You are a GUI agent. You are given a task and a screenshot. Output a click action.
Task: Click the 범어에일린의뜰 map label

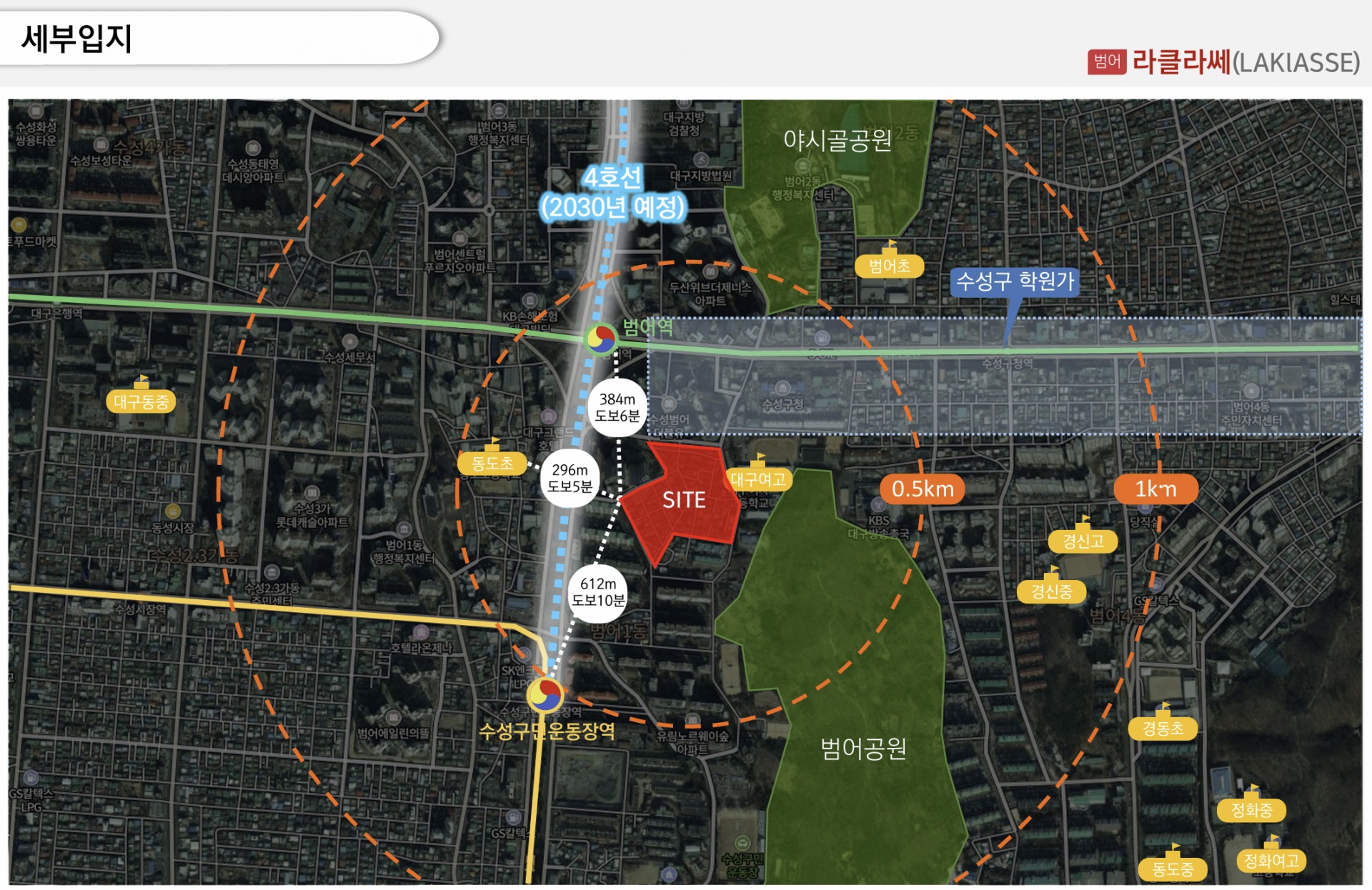point(393,734)
